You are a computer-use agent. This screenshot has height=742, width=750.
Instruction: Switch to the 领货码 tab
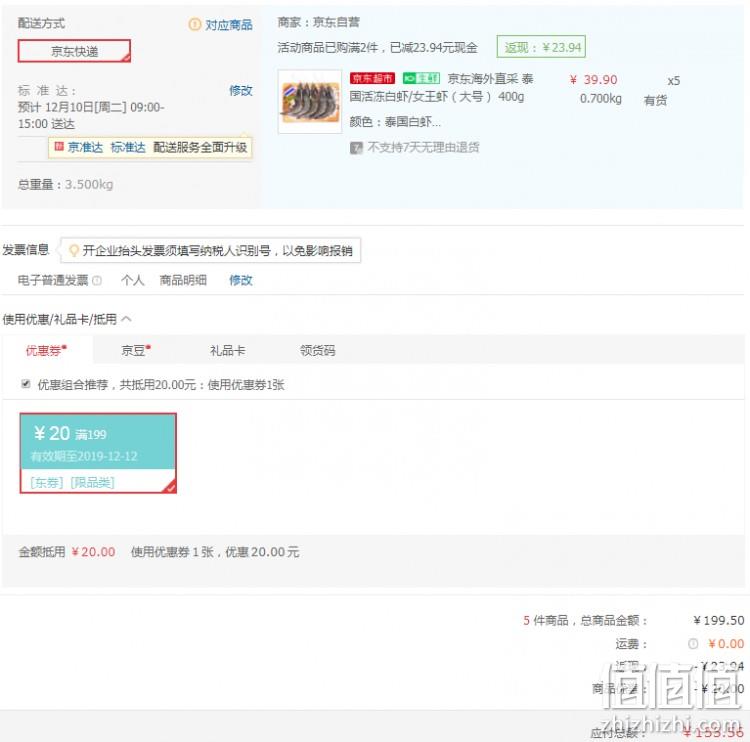pos(318,350)
